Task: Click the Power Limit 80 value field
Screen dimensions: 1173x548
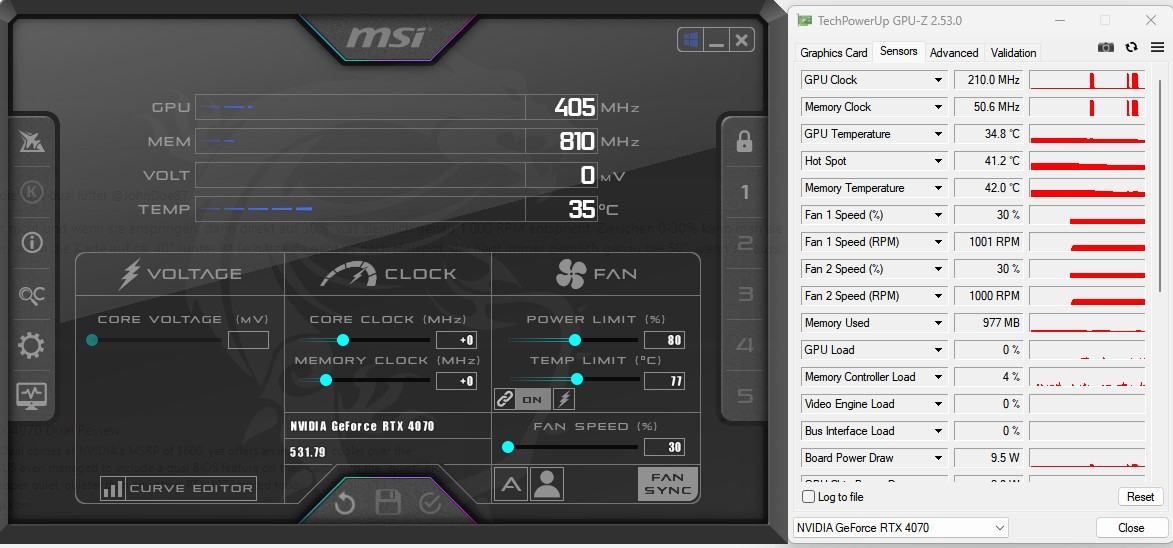Action: tap(664, 340)
